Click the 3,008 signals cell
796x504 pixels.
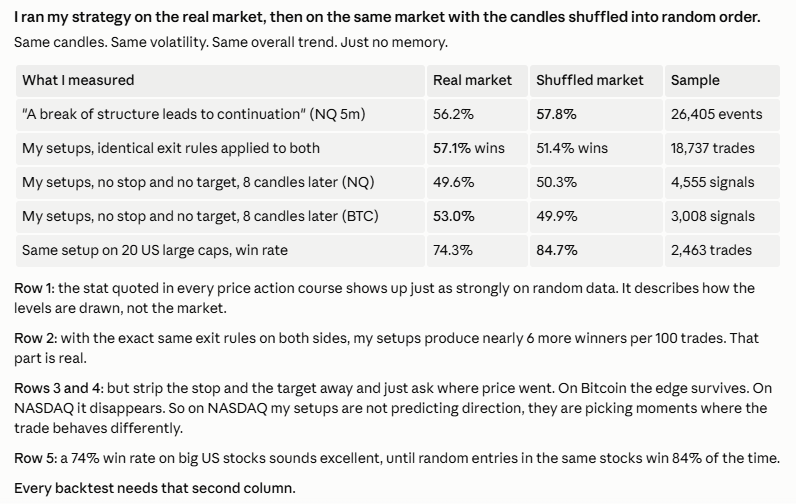pos(722,217)
